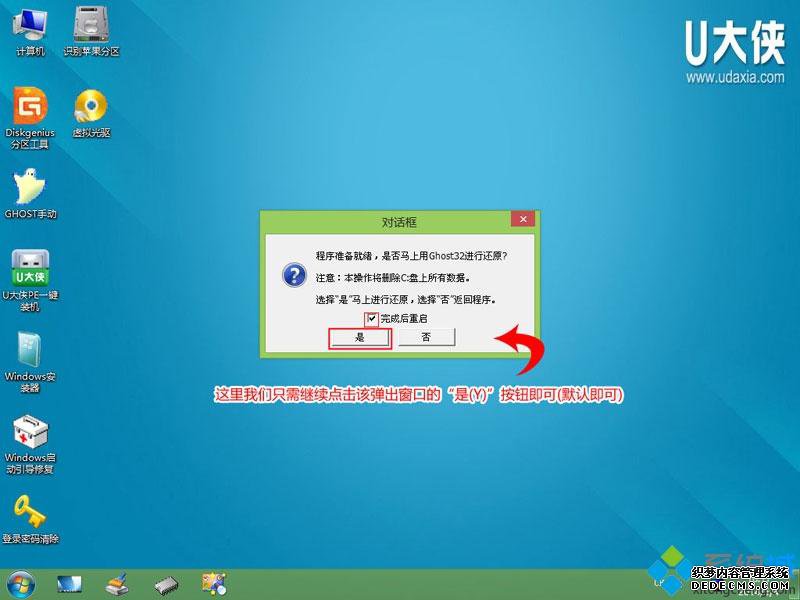
Task: Launch the GHOST手动 ghost icon
Action: click(30, 194)
